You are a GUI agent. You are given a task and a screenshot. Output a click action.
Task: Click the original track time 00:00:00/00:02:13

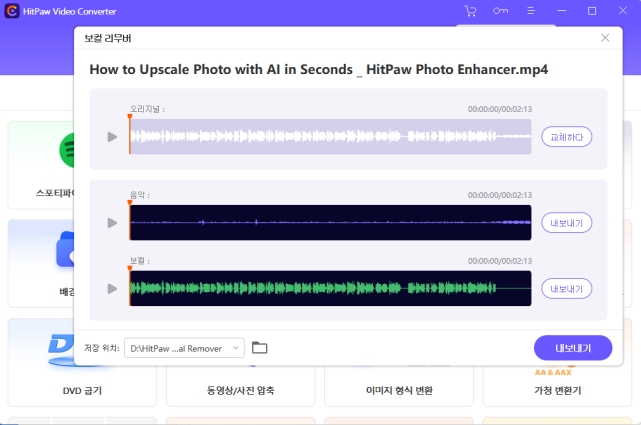(x=500, y=109)
